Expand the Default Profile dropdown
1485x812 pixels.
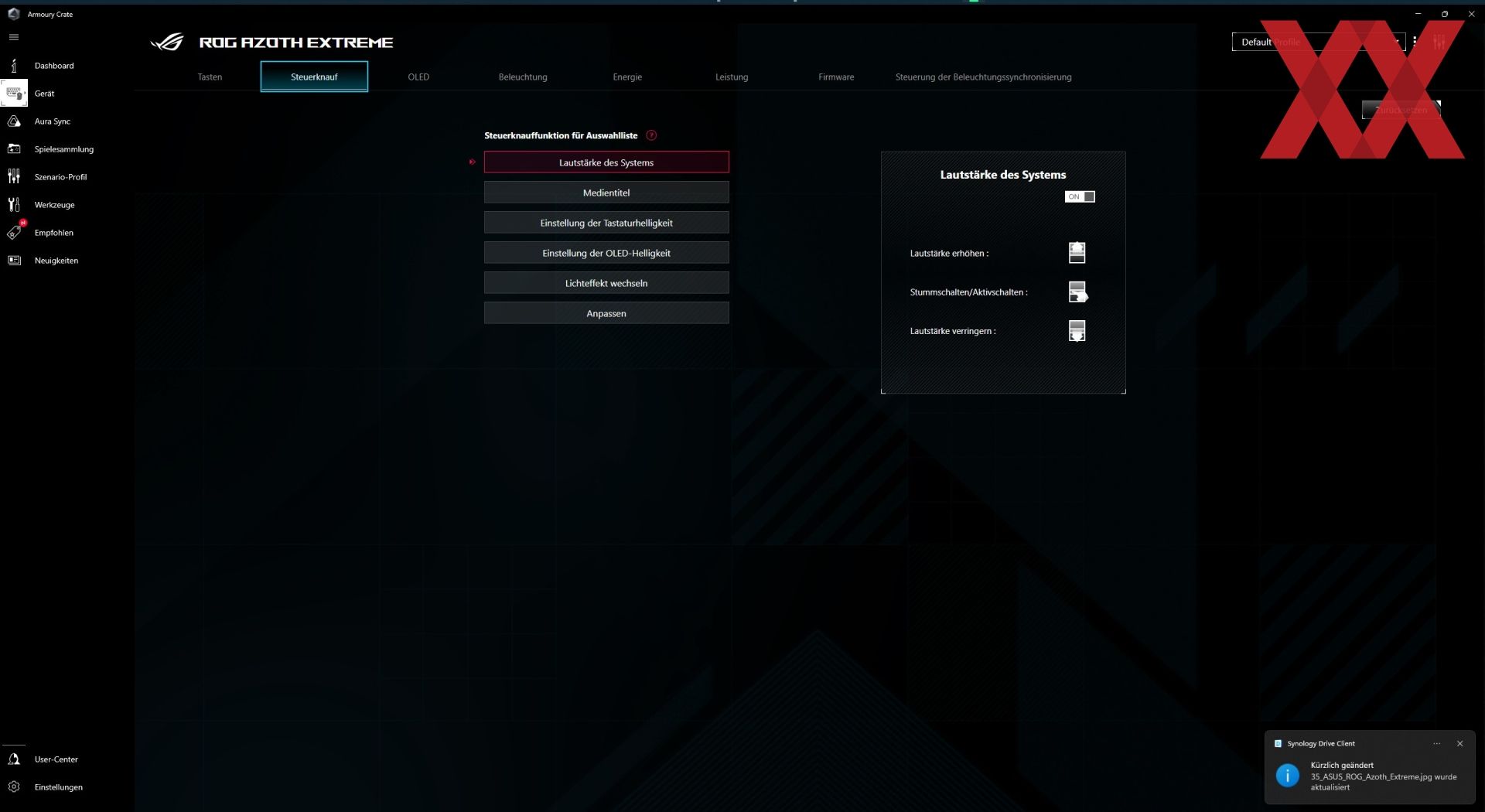click(1318, 42)
